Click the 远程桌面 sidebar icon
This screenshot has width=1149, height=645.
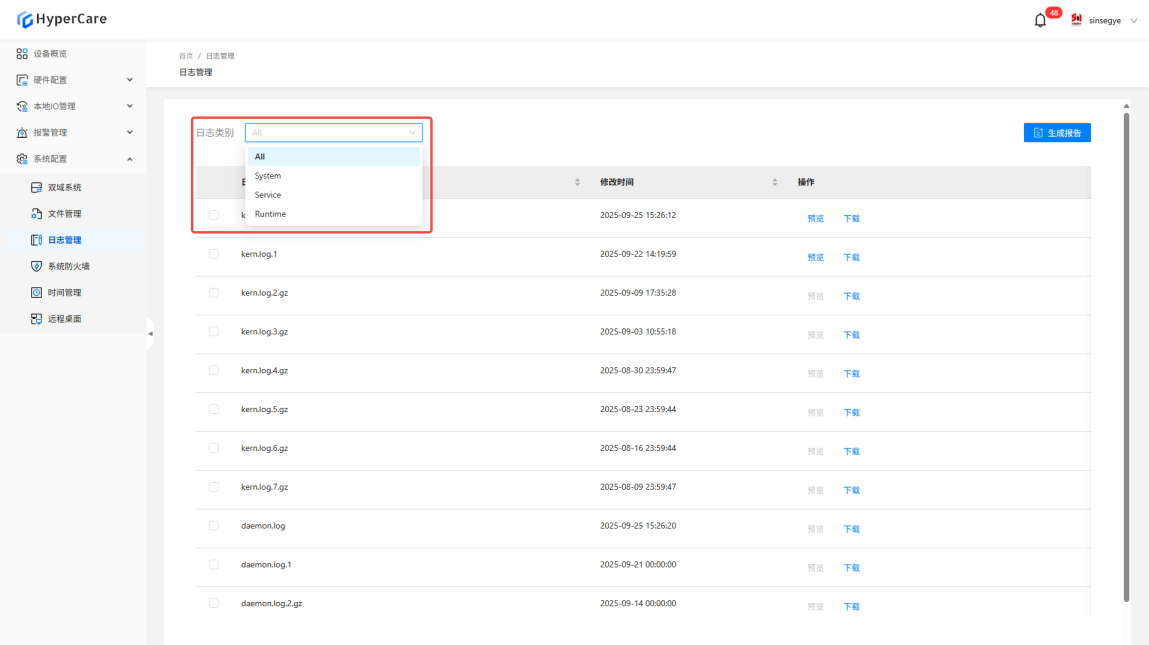36,319
